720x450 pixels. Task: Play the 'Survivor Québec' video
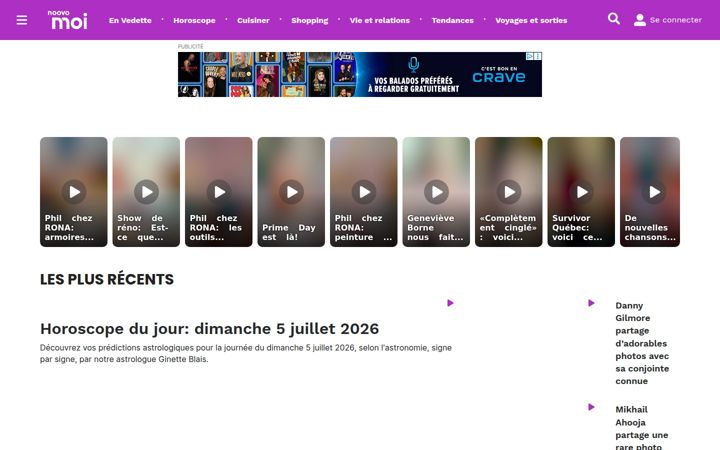pos(582,191)
